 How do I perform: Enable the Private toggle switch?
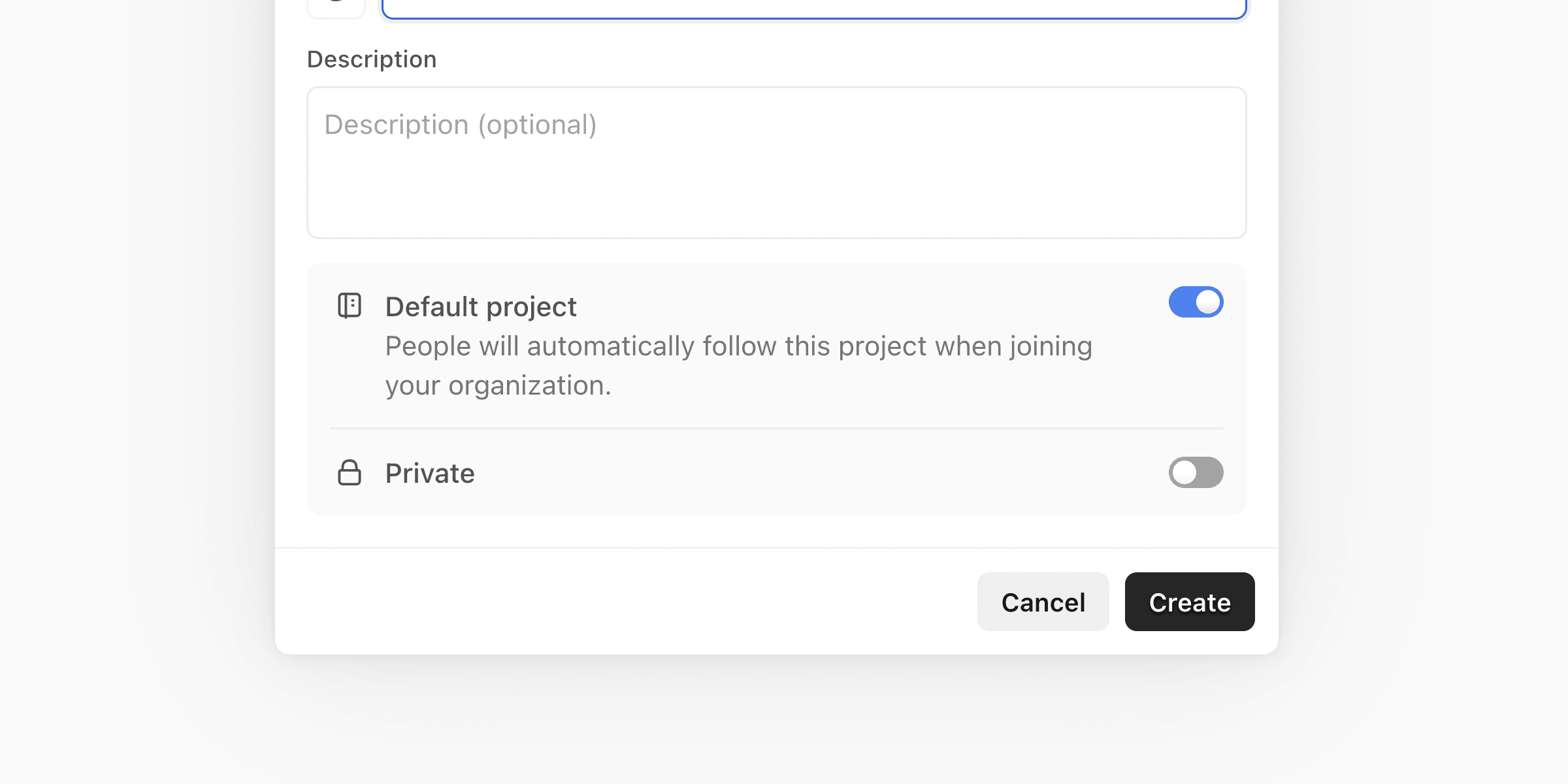1197,471
